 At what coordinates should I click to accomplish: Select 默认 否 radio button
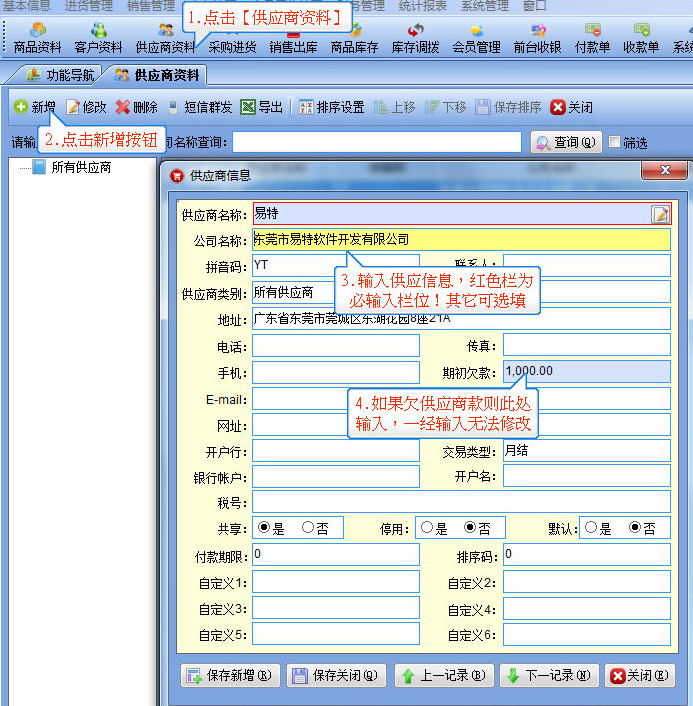pos(635,527)
